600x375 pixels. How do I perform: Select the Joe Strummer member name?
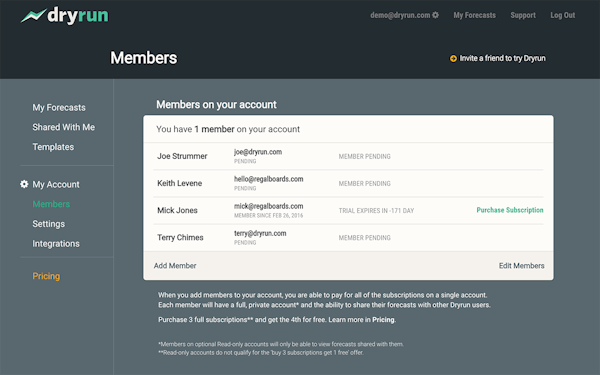182,156
